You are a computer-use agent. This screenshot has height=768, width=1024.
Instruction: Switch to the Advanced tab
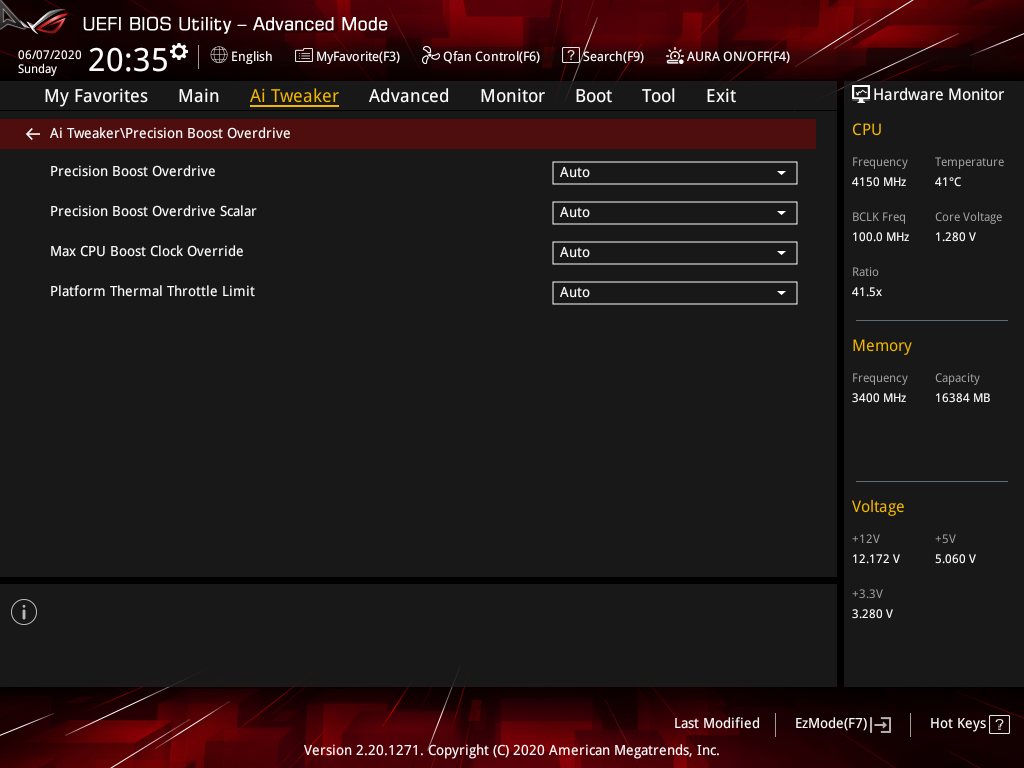[x=409, y=96]
